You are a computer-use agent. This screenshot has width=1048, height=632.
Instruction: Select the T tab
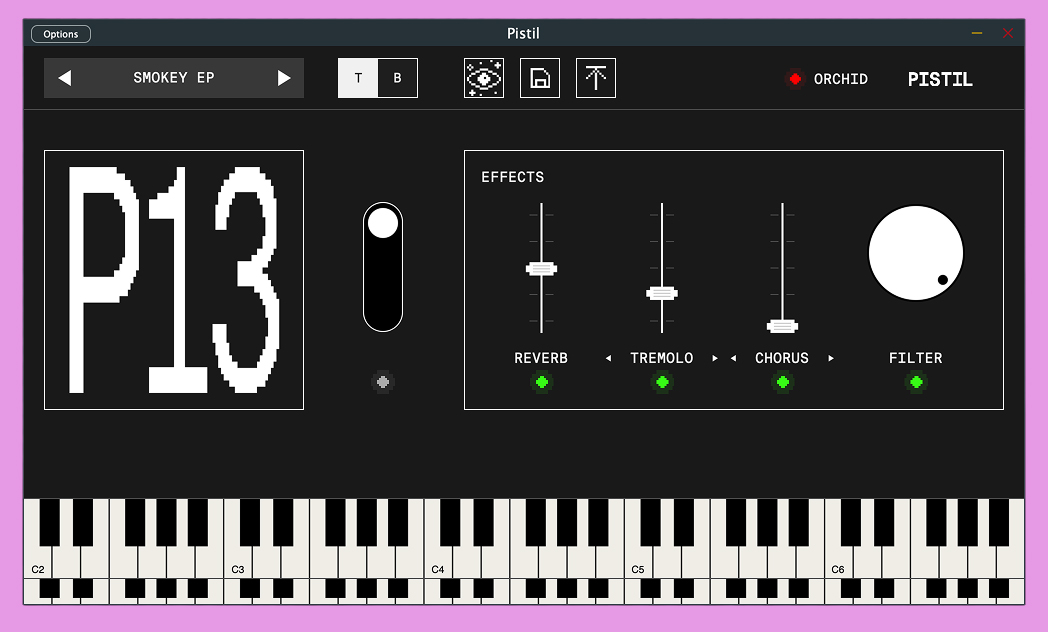[x=358, y=78]
